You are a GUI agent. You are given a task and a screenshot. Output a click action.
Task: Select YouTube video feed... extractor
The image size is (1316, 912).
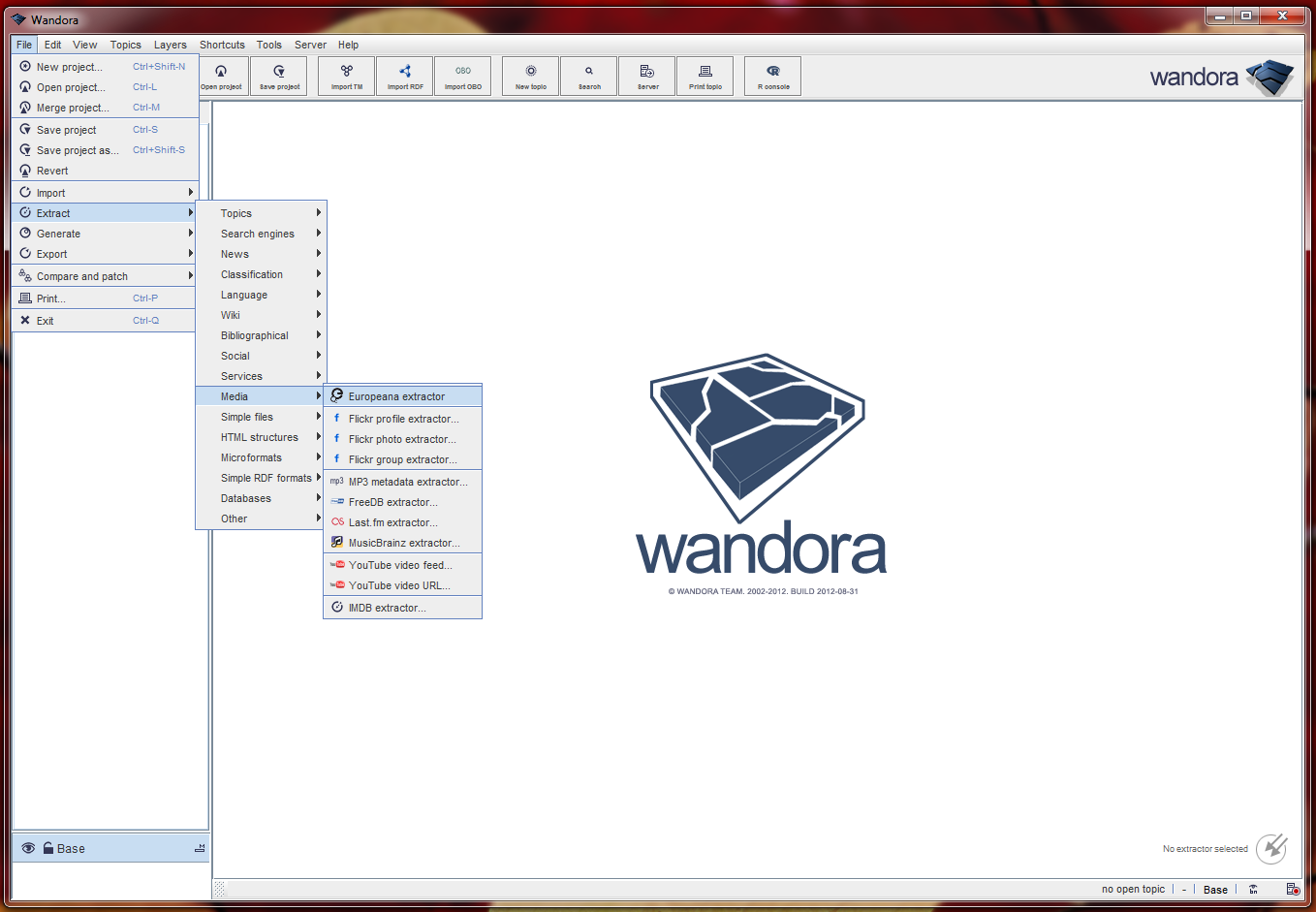[x=401, y=565]
